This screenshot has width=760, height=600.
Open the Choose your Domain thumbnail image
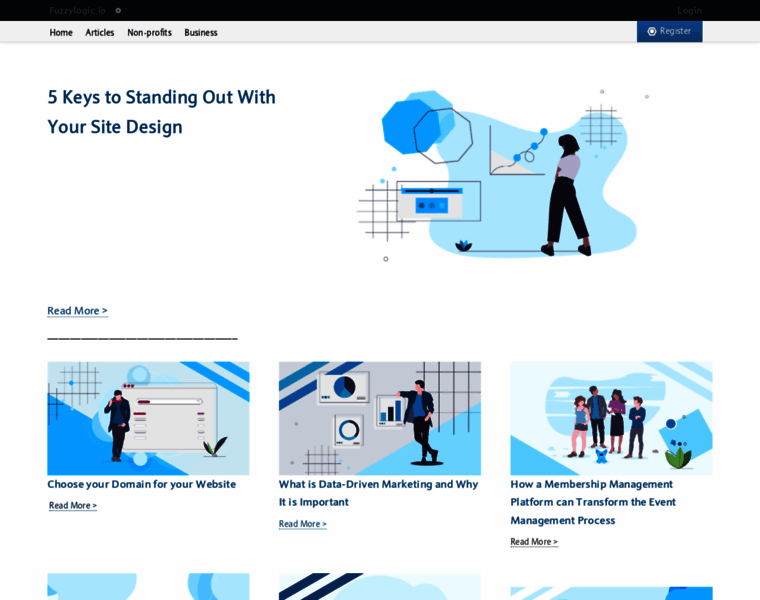[148, 418]
